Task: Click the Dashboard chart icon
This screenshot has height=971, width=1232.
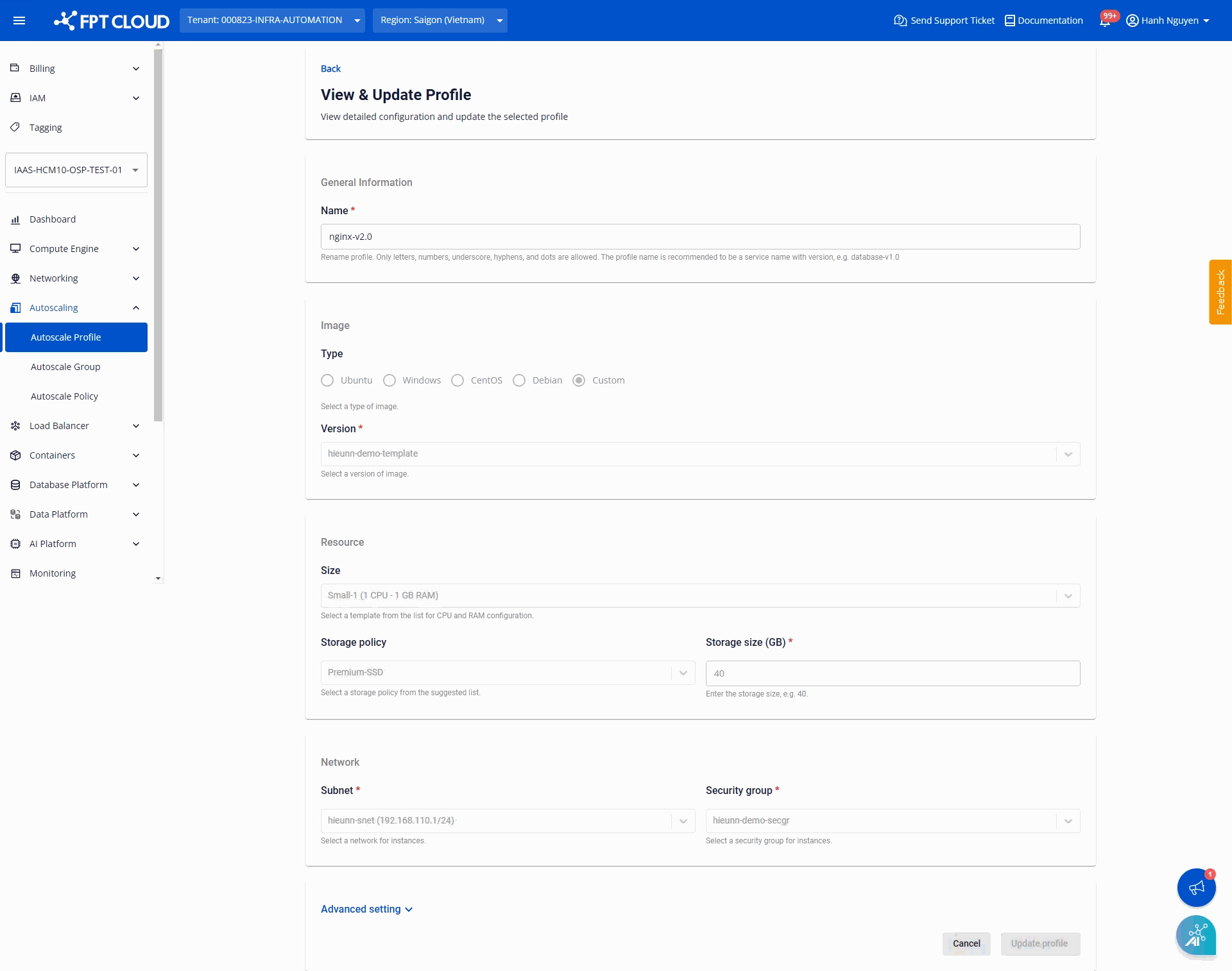Action: coord(15,219)
